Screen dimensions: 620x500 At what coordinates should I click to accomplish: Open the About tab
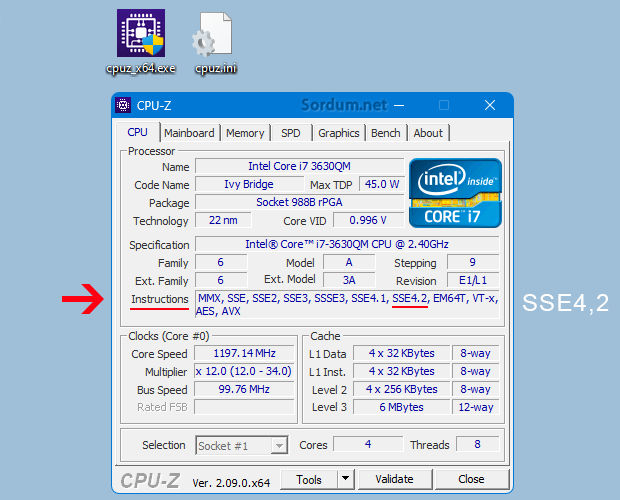coord(428,133)
